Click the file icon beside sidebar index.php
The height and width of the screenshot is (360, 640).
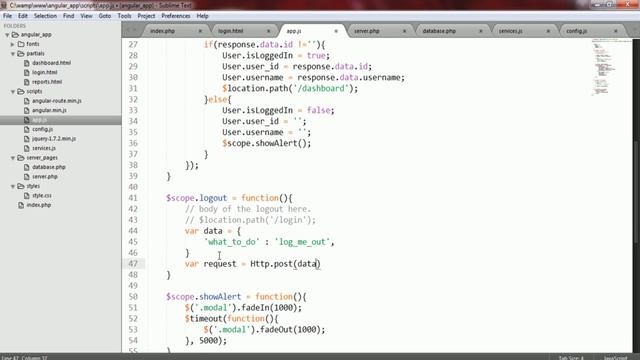pyautogui.click(x=21, y=205)
